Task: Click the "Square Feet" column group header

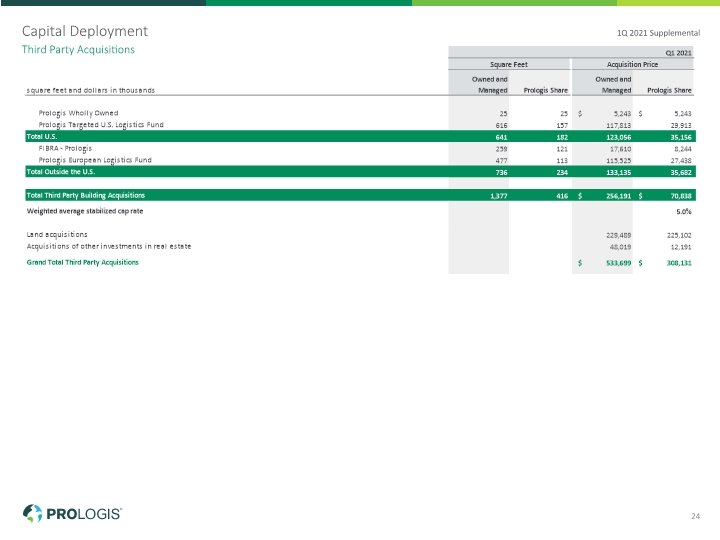Action: (509, 65)
